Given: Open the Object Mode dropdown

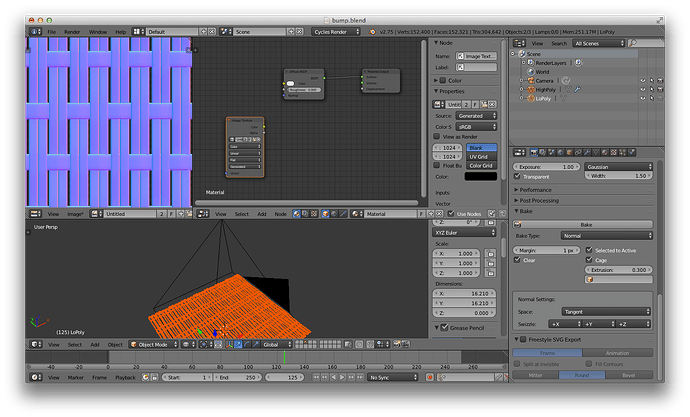Looking at the screenshot, I should (x=154, y=344).
